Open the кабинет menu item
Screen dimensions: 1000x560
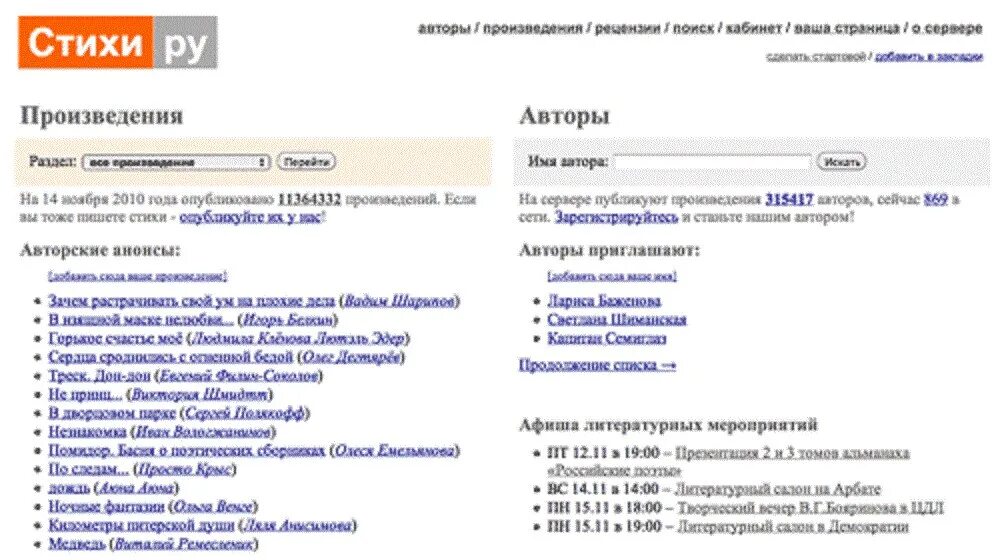point(754,28)
